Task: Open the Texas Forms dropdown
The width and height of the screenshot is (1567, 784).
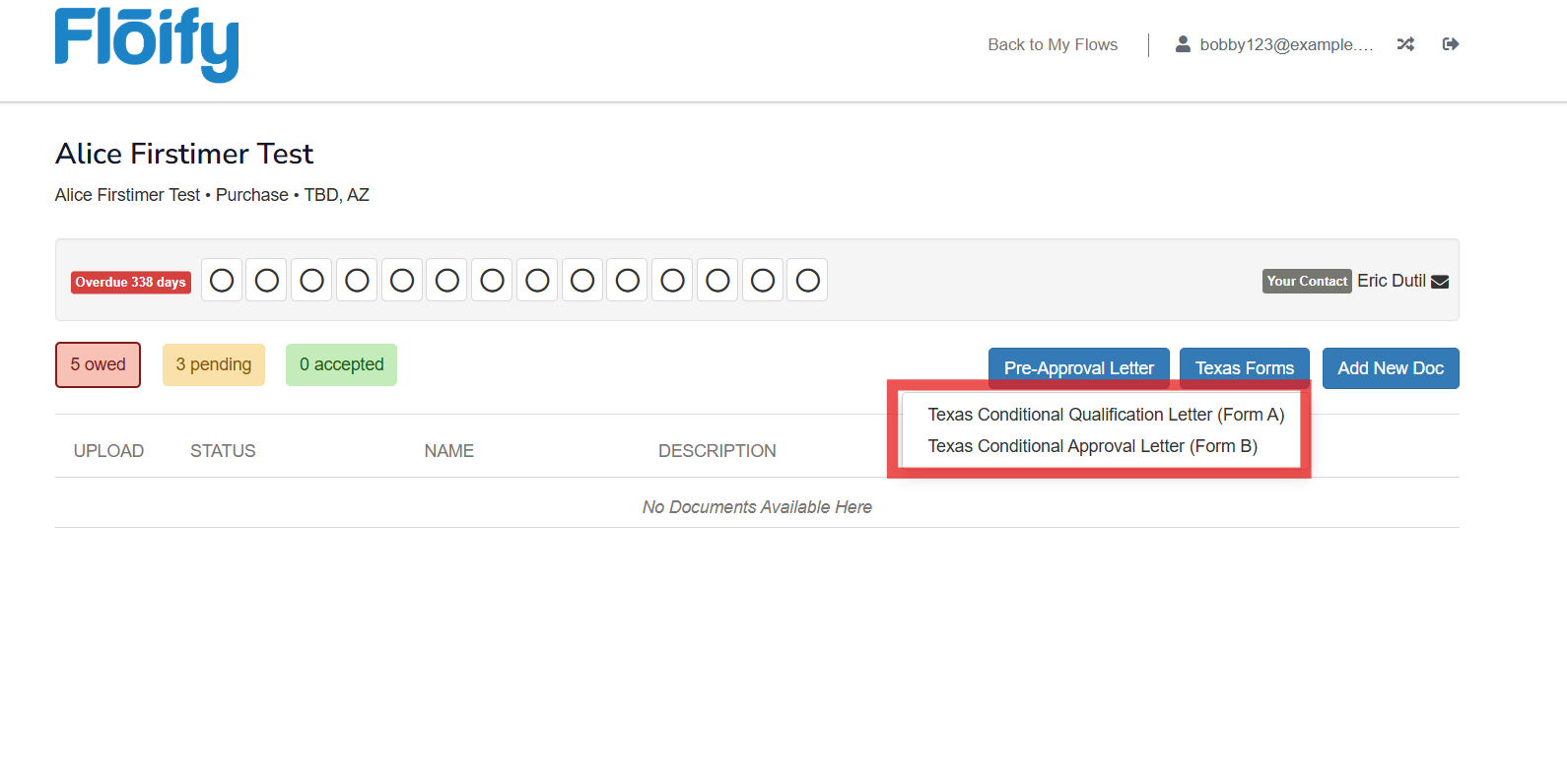Action: pyautogui.click(x=1244, y=368)
